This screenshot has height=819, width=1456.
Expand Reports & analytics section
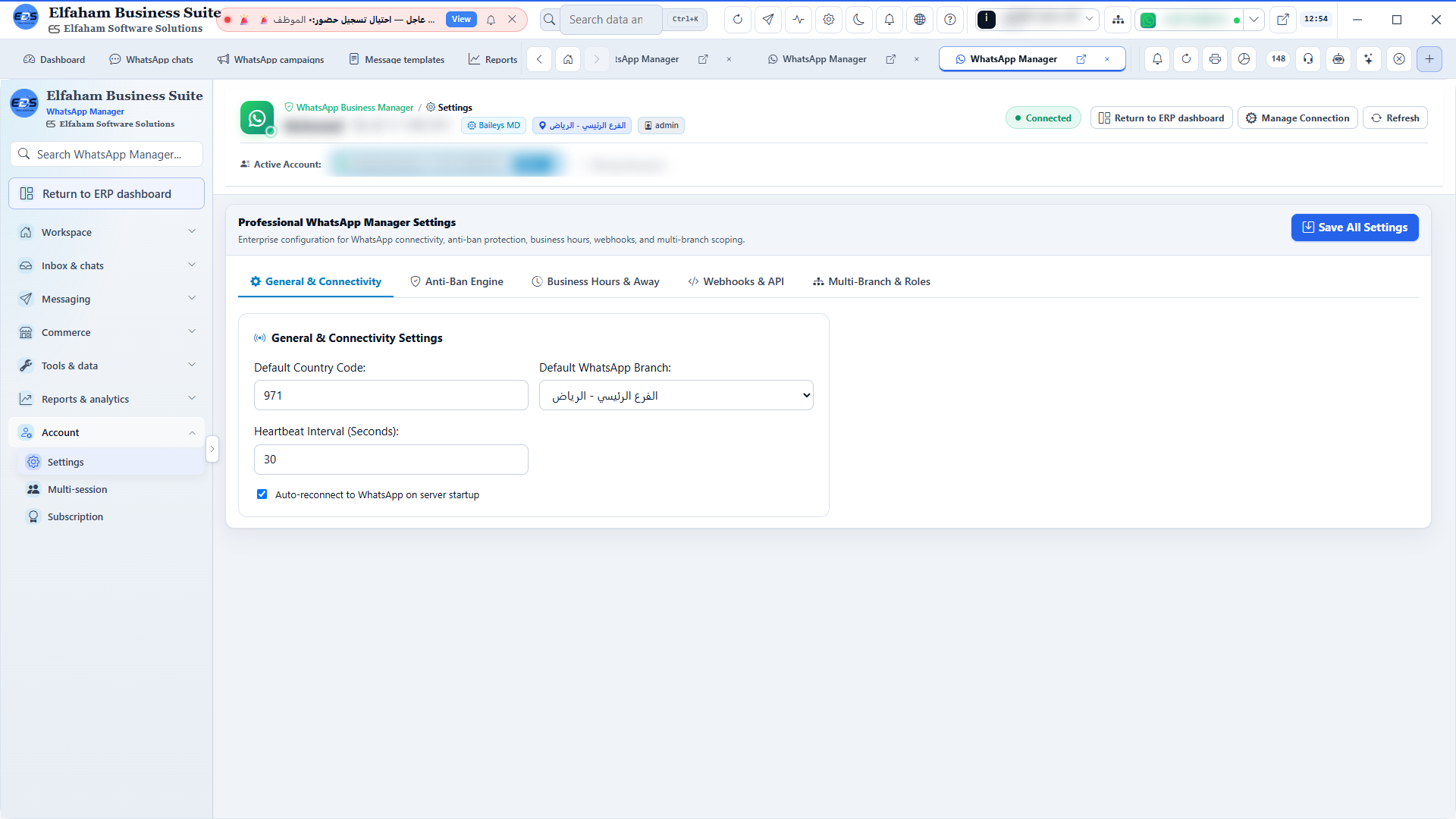pos(106,399)
